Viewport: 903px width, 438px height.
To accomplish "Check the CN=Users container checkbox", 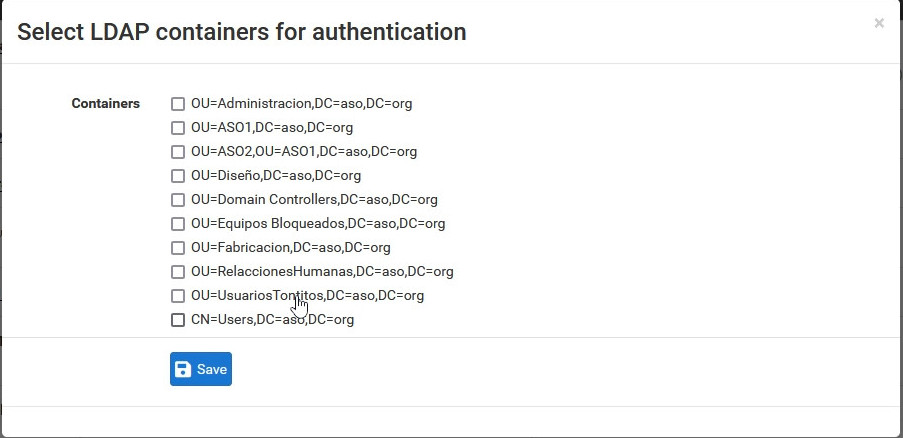I will 178,320.
